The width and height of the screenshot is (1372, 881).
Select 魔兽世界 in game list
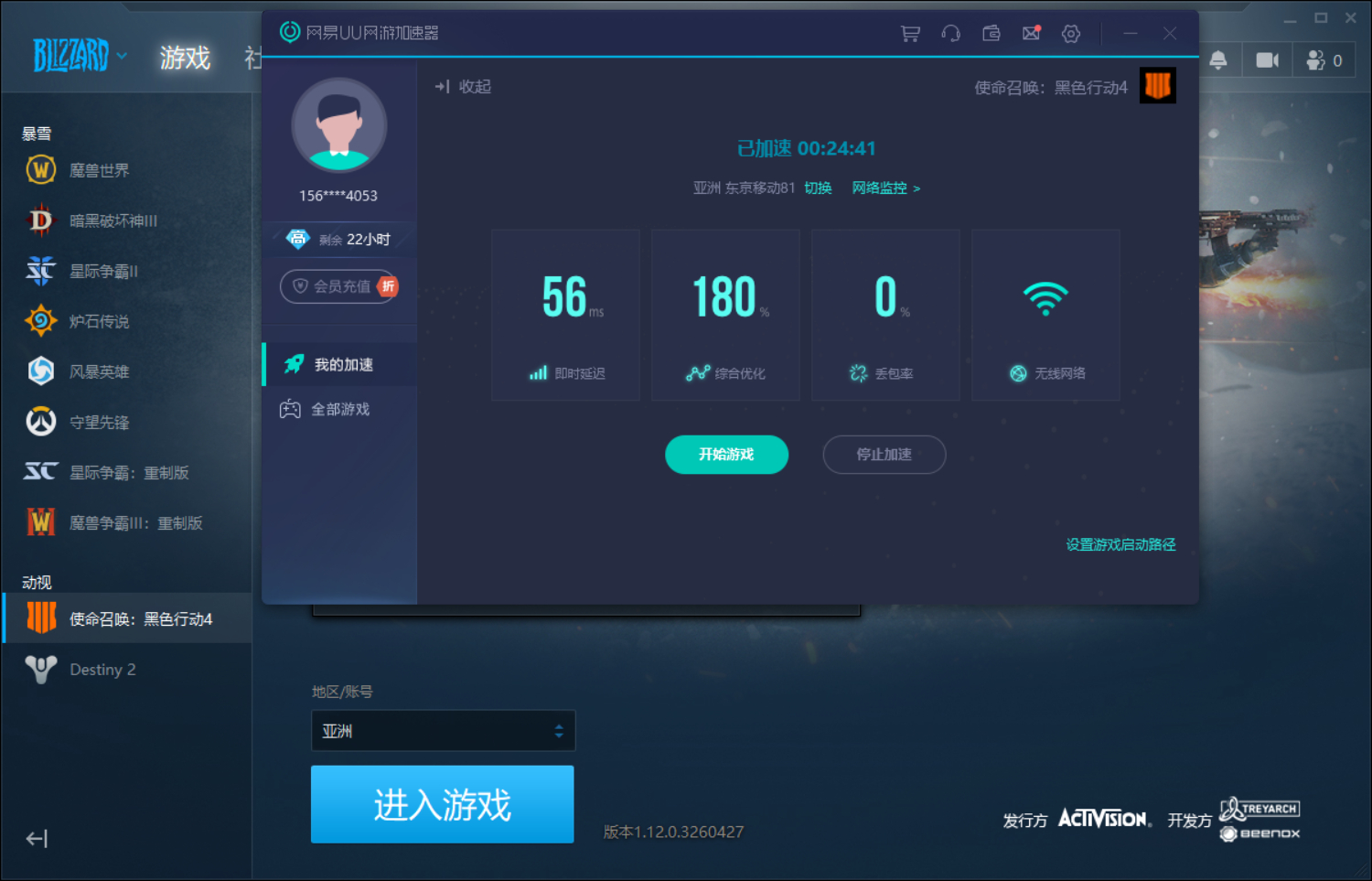pyautogui.click(x=126, y=170)
